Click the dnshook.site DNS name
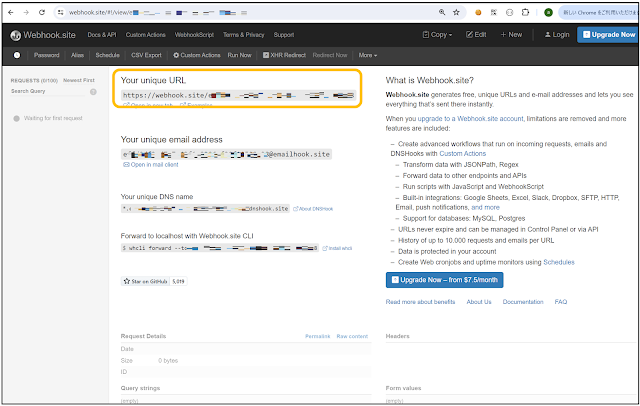 click(205, 209)
